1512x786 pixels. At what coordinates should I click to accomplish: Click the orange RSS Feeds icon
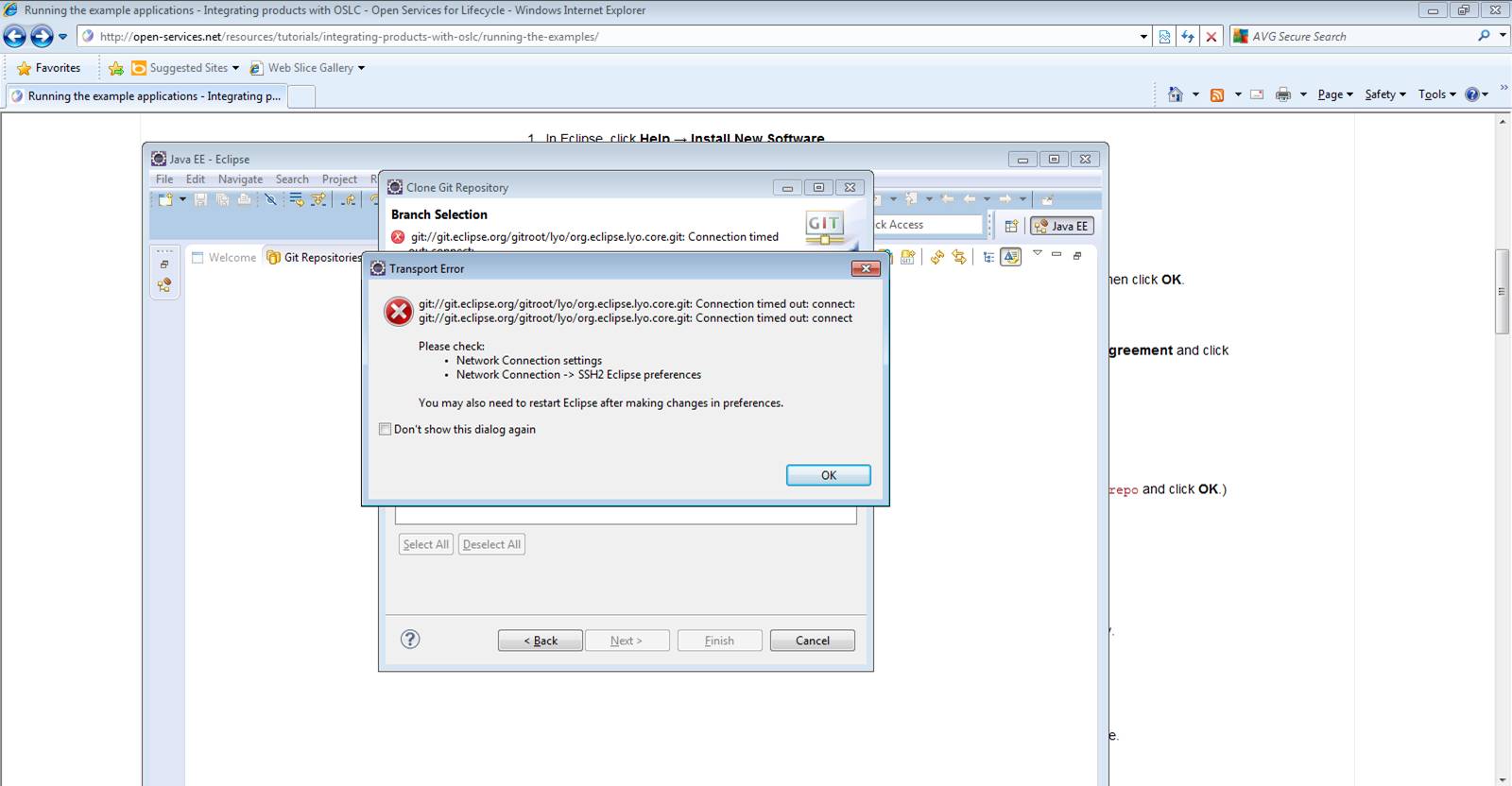tap(1217, 94)
